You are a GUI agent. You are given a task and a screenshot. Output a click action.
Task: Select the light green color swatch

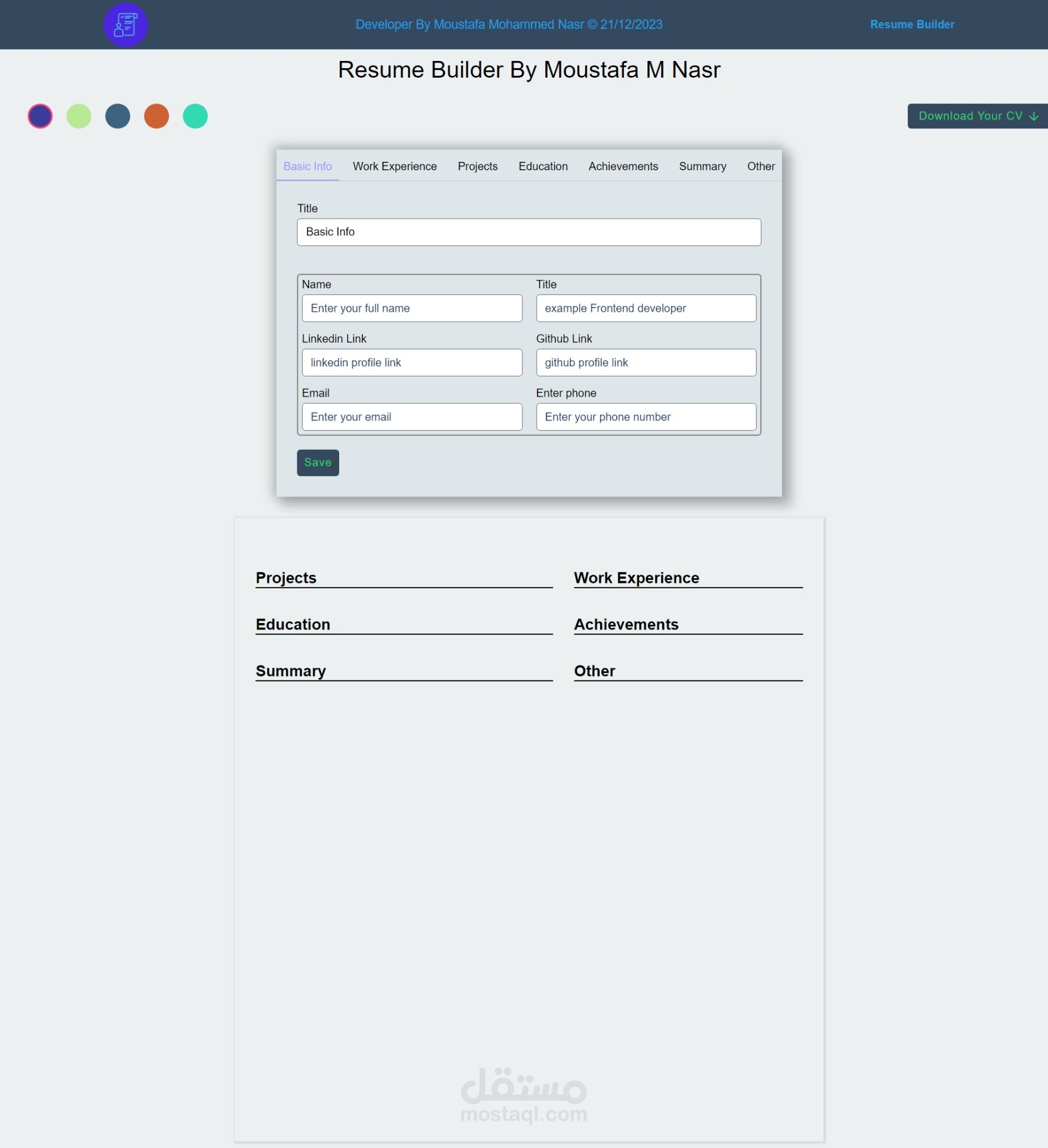tap(79, 116)
